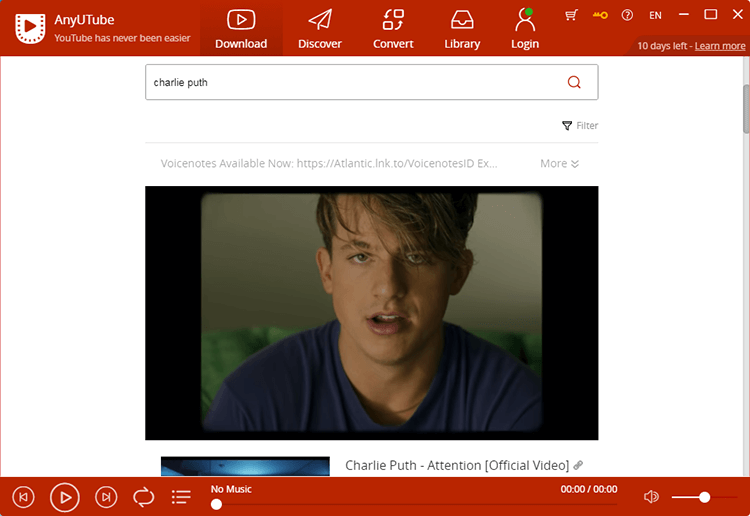The height and width of the screenshot is (516, 750).
Task: Minimize the AnyUTube window
Action: pos(684,15)
